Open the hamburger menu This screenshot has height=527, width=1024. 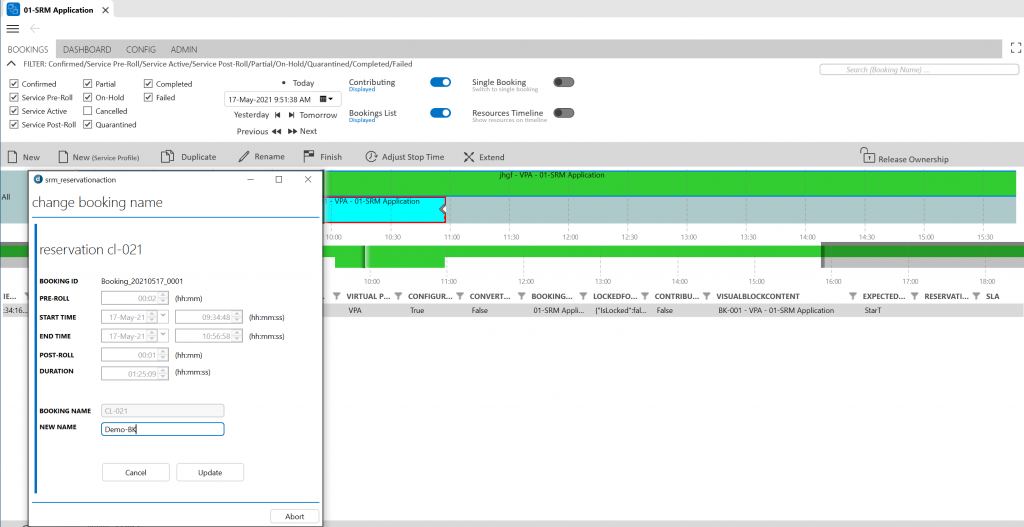coord(12,29)
